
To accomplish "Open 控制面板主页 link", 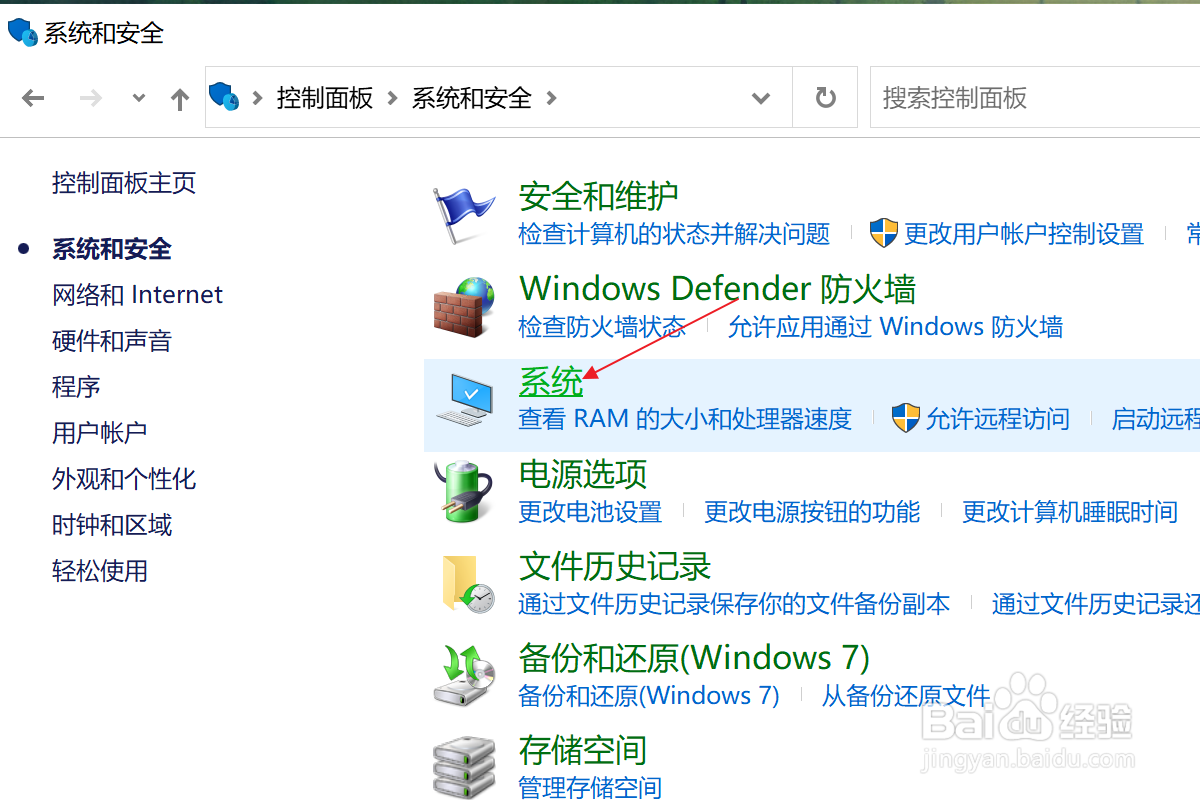I will click(x=124, y=183).
